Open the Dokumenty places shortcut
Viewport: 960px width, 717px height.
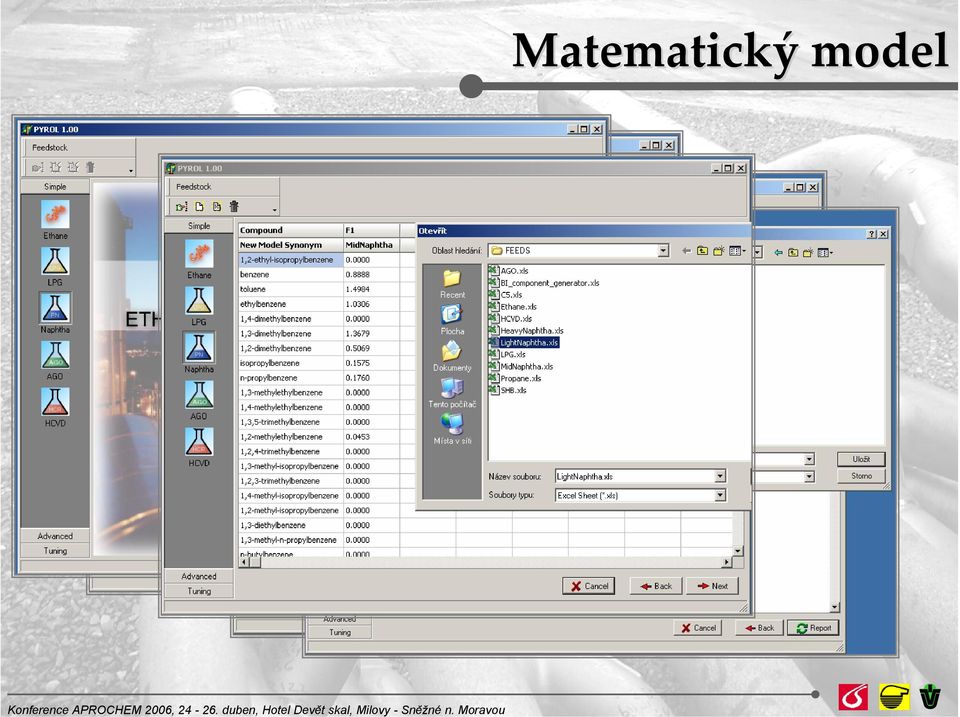click(452, 357)
